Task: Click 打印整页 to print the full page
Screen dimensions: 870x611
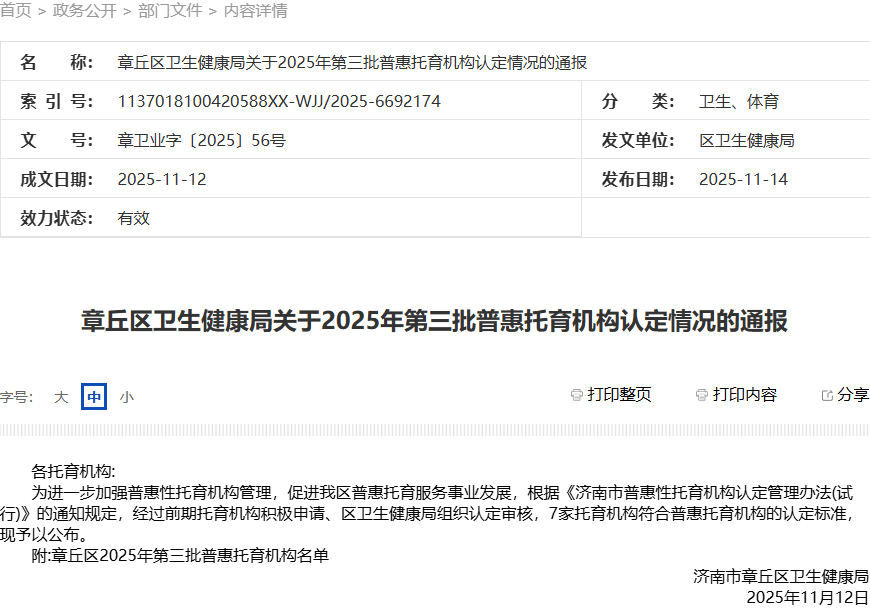Action: pos(620,394)
